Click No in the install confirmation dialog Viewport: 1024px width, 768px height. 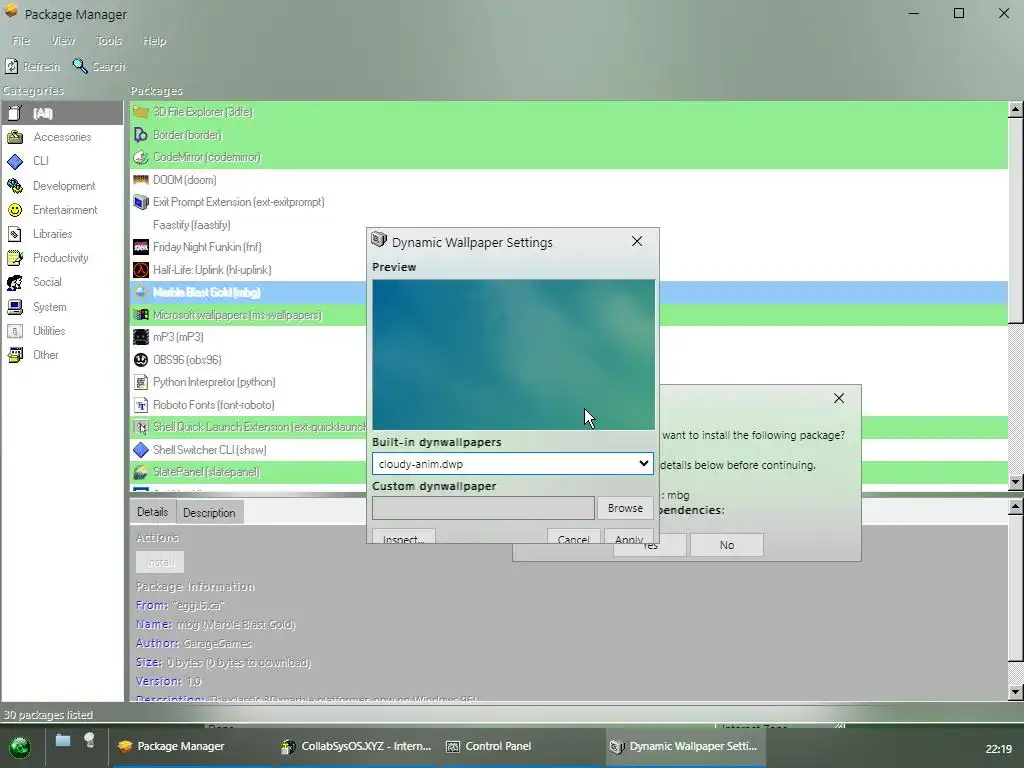(x=727, y=545)
